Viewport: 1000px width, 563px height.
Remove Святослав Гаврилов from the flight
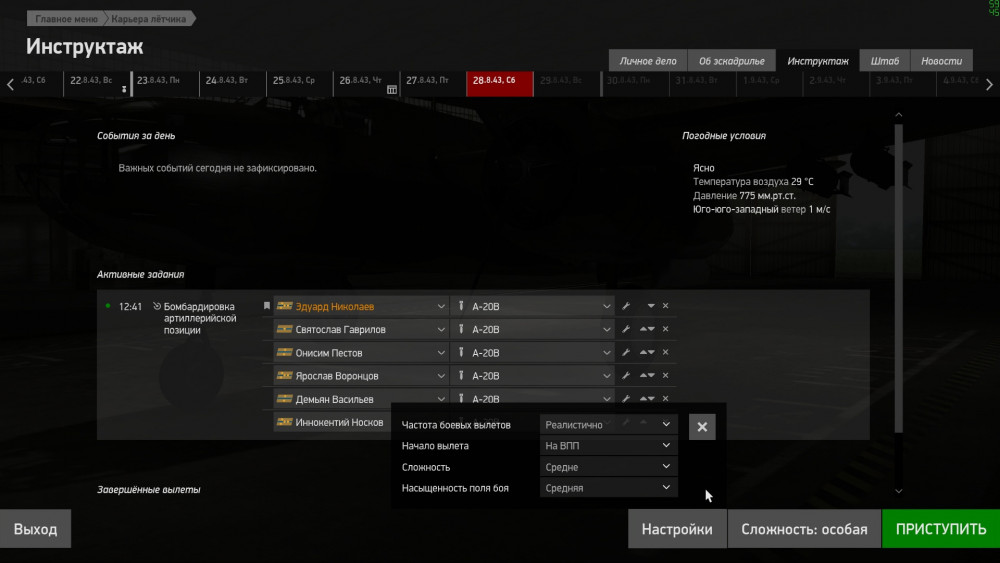coord(665,329)
